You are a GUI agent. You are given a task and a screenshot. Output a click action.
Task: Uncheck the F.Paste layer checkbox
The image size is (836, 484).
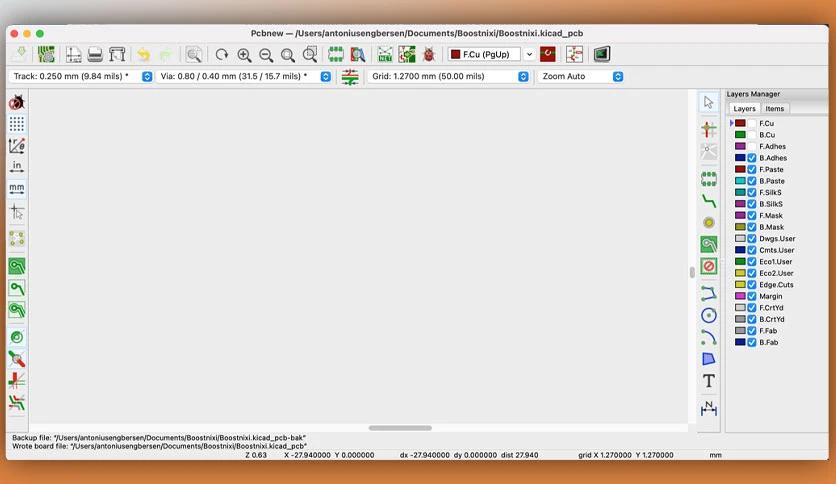coord(752,170)
